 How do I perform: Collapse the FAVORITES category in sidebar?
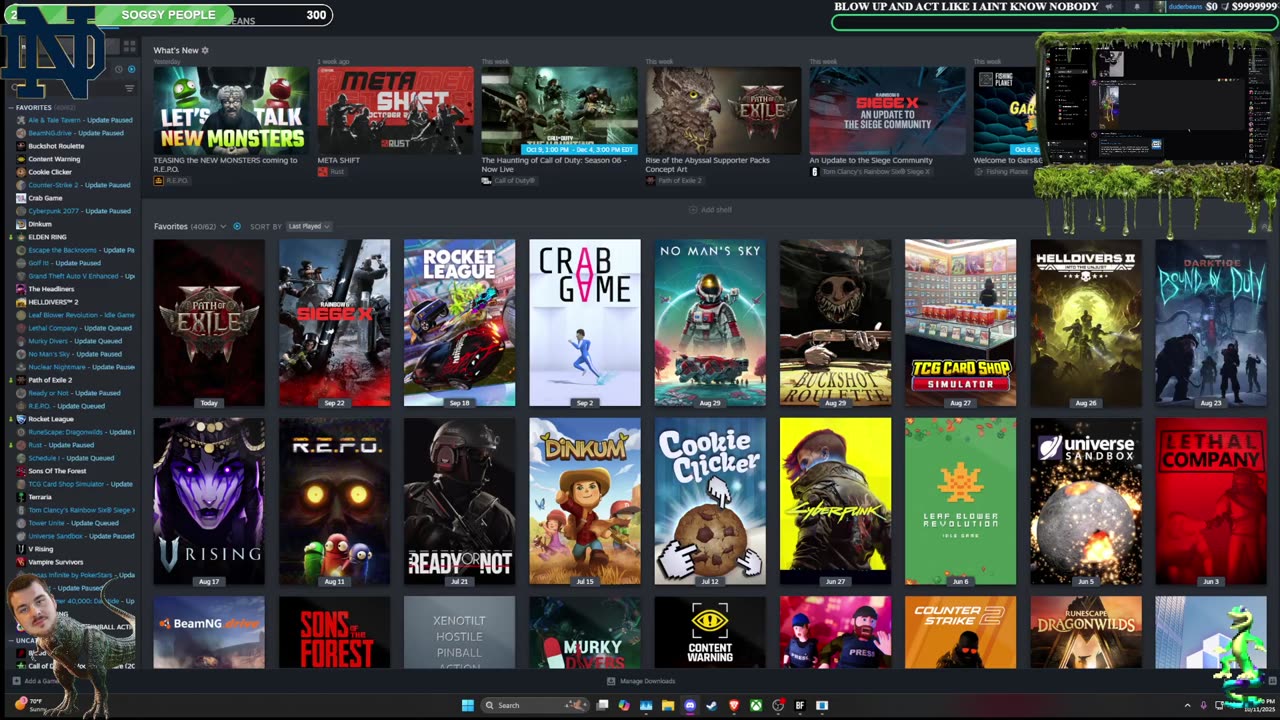coord(11,107)
